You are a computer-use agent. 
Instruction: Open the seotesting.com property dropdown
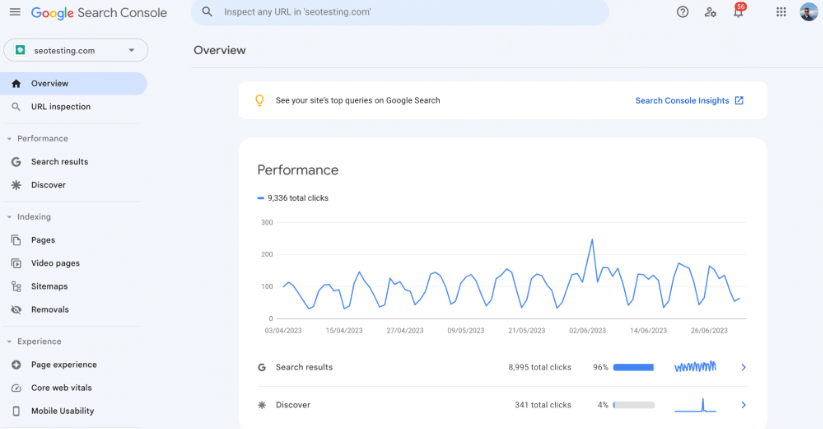pos(76,50)
